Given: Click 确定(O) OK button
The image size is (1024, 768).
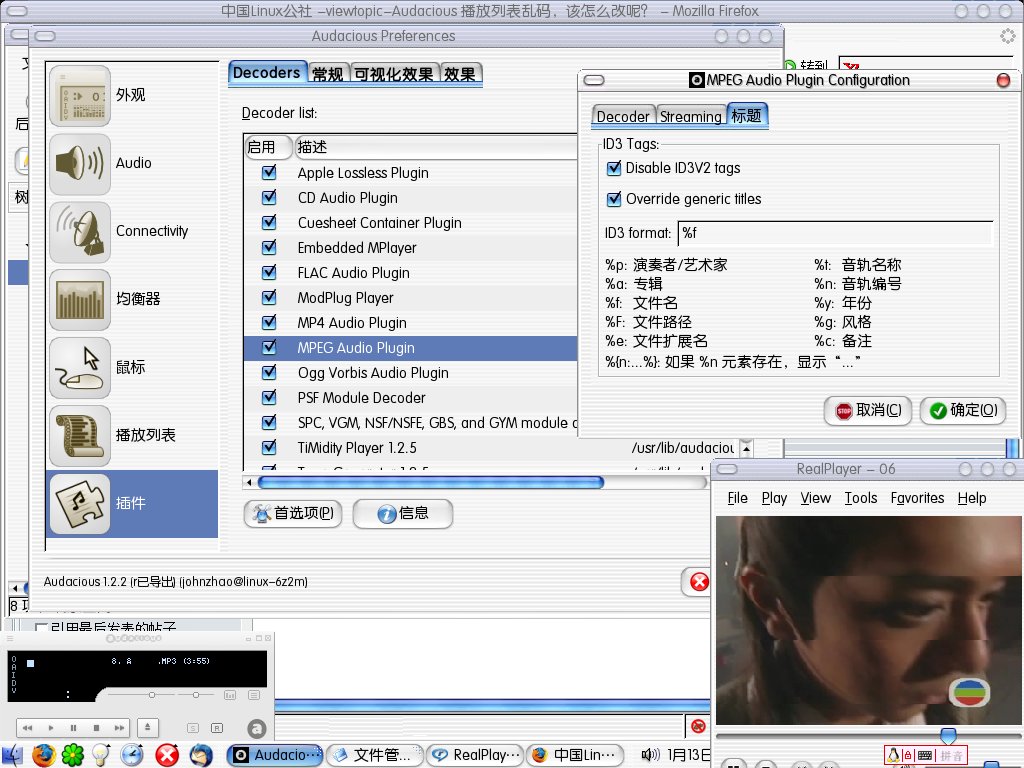Looking at the screenshot, I should tap(963, 411).
